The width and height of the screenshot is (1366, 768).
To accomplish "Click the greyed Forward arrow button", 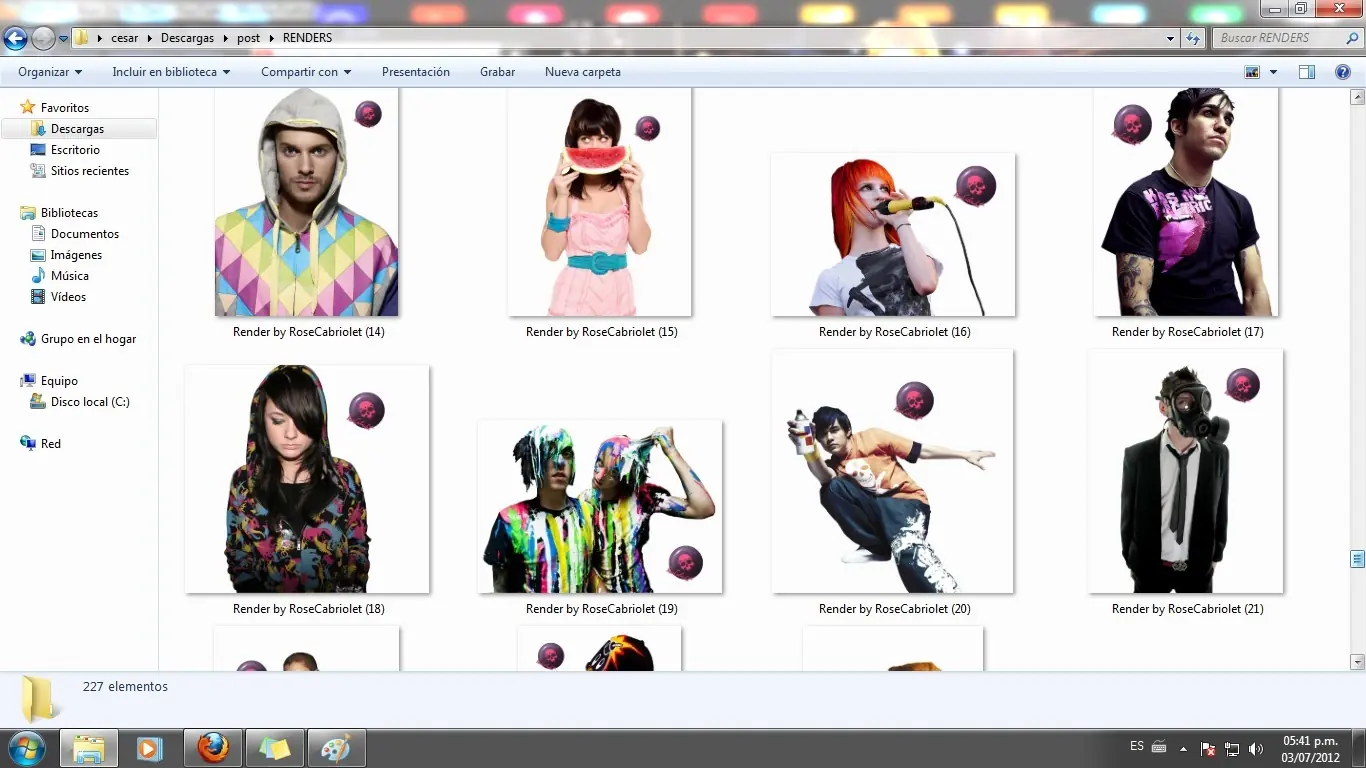I will click(43, 39).
